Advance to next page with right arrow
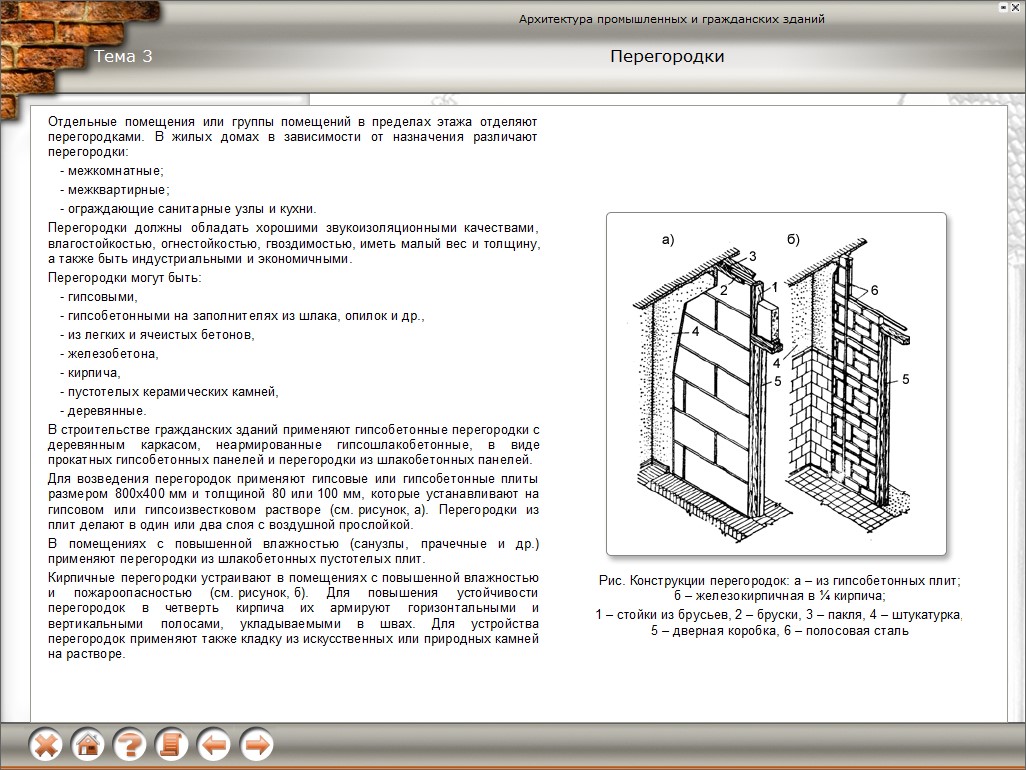This screenshot has width=1026, height=770. point(256,744)
